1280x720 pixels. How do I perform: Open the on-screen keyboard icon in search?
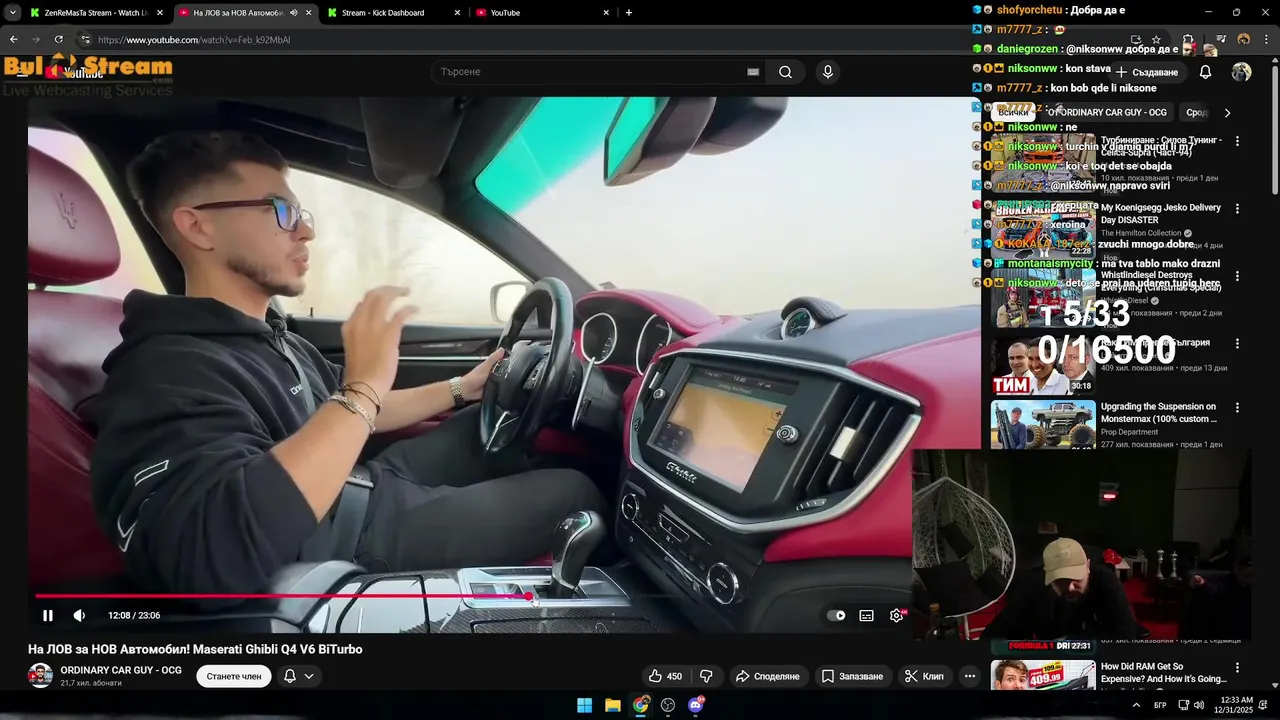(753, 72)
